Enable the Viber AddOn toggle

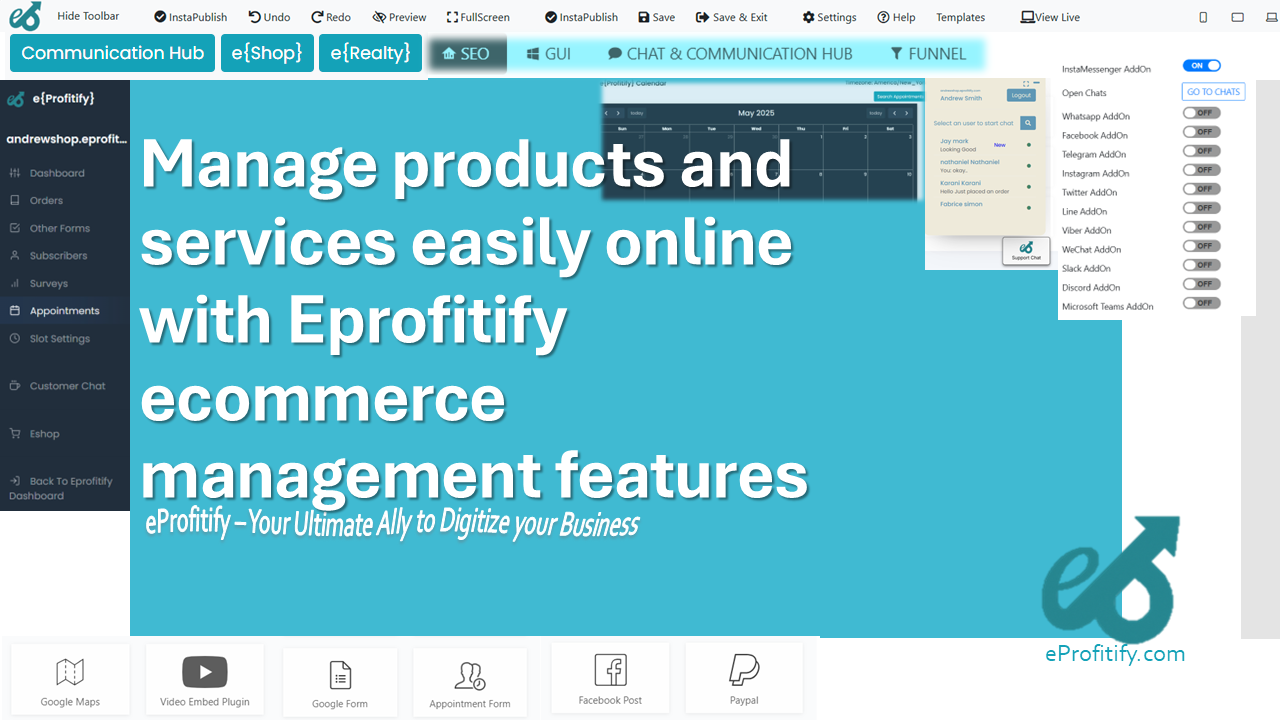coord(1201,227)
